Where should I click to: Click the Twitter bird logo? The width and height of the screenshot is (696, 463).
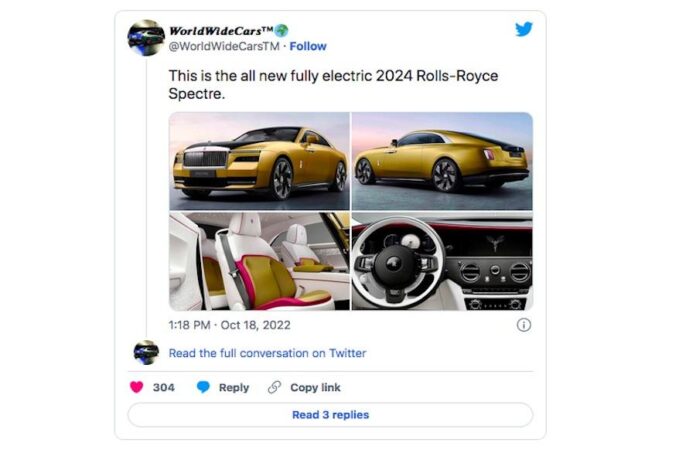[x=524, y=30]
